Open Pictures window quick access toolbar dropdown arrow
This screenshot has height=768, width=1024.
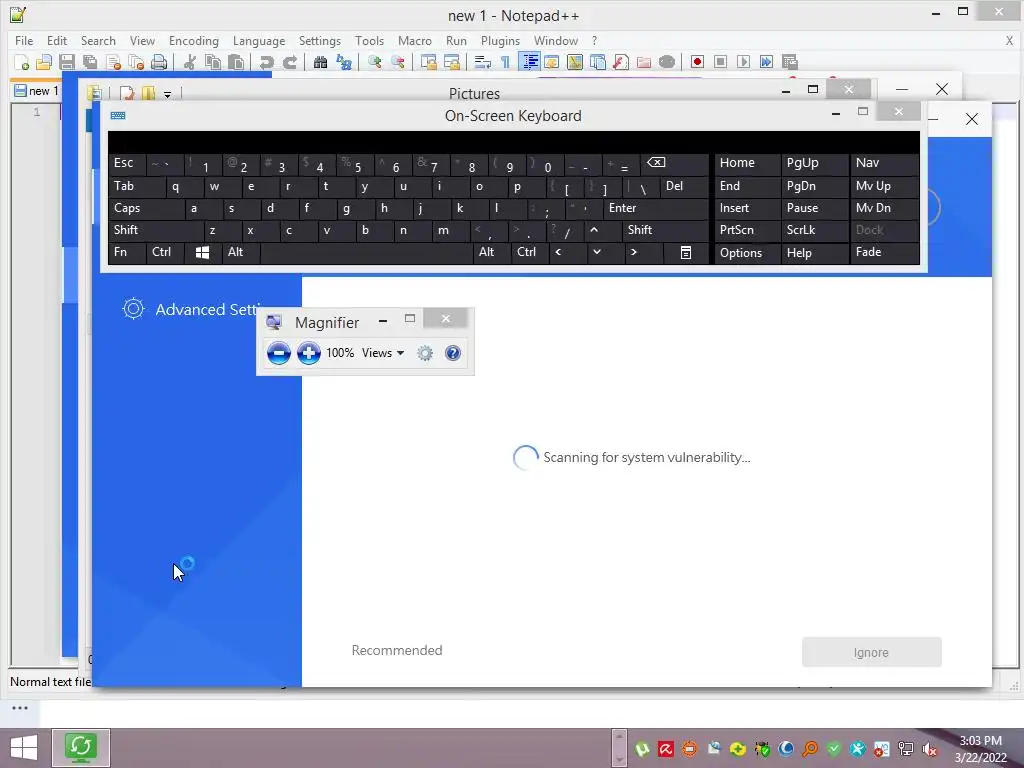click(x=167, y=95)
